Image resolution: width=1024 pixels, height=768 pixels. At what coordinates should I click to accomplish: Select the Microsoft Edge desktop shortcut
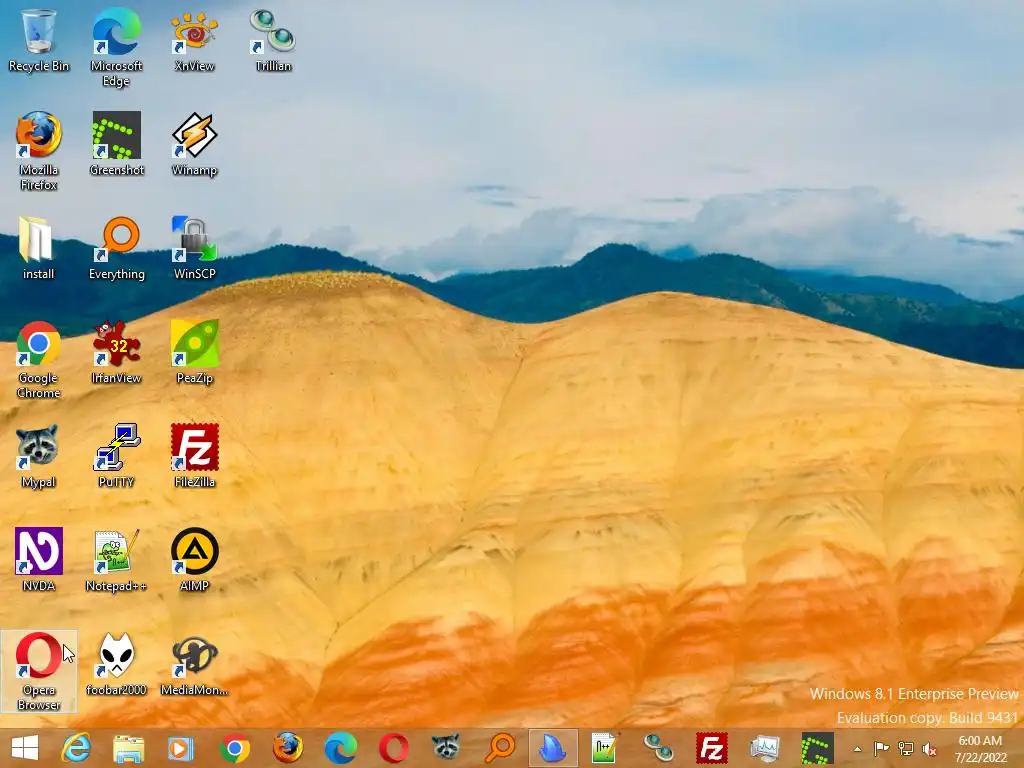pyautogui.click(x=116, y=48)
